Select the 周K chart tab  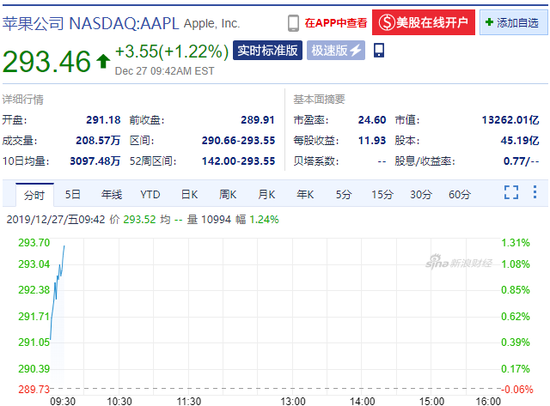(x=228, y=194)
